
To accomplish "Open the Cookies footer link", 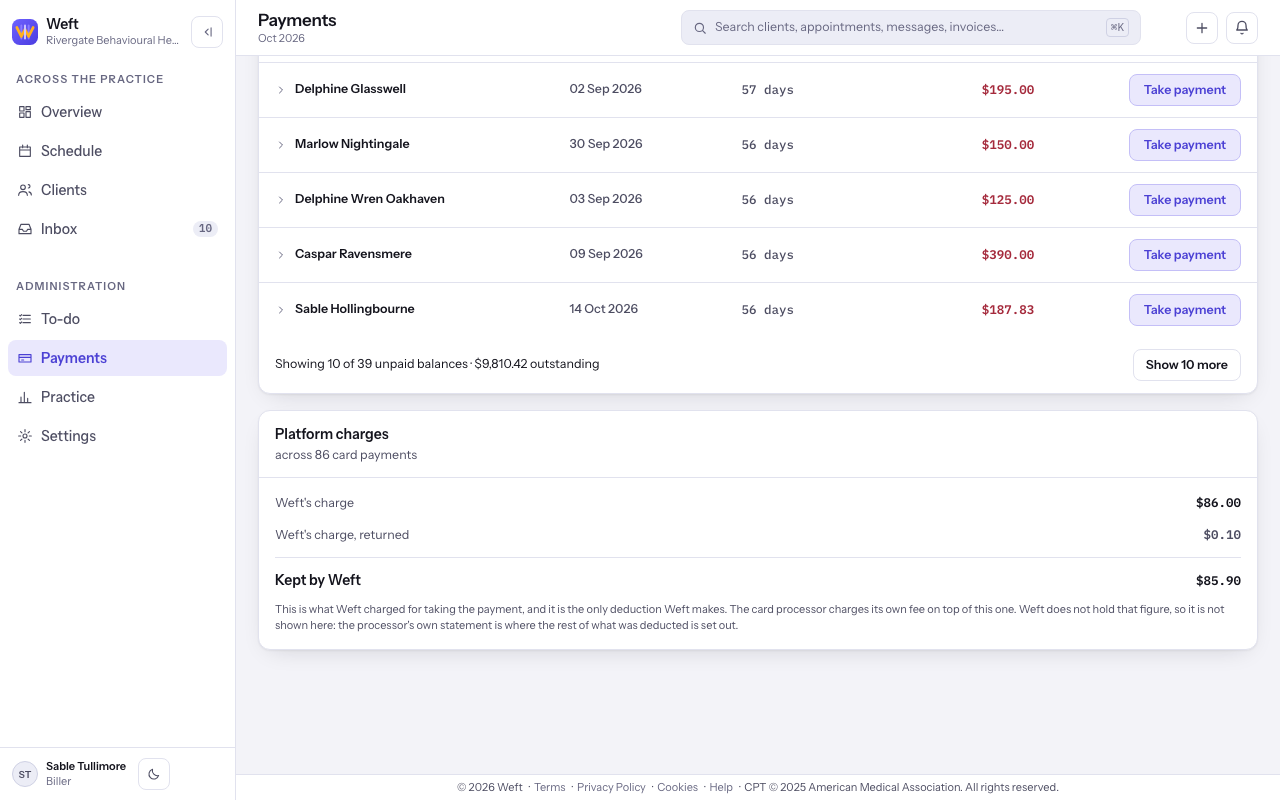I will (677, 787).
